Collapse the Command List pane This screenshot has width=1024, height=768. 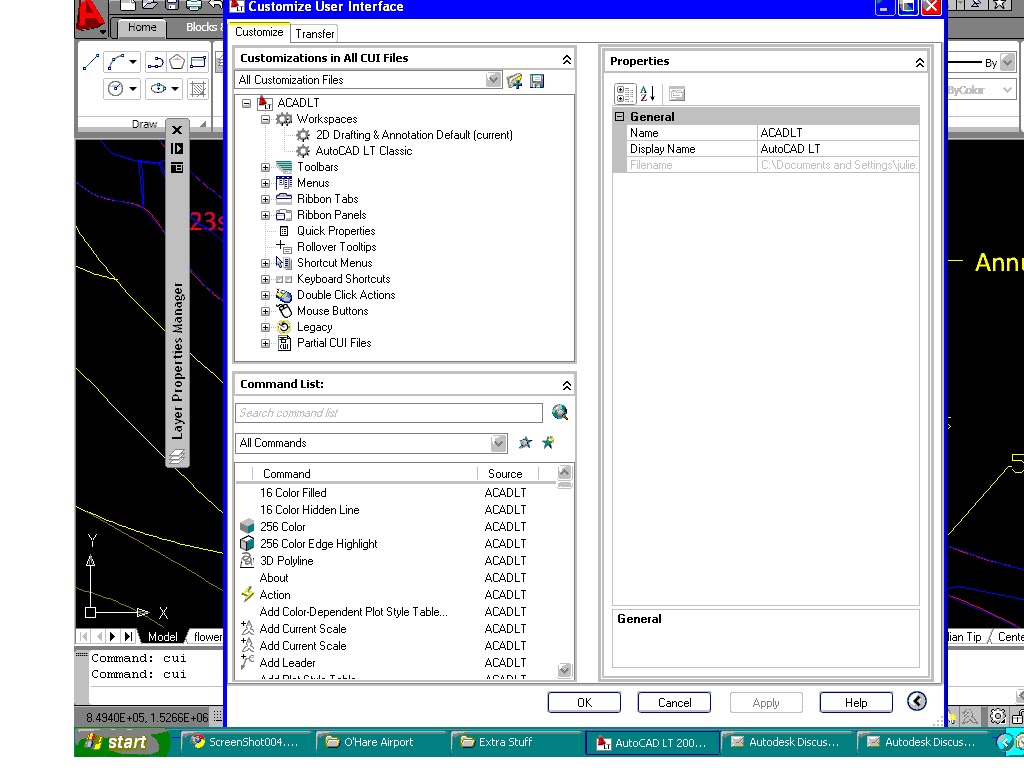(x=567, y=385)
